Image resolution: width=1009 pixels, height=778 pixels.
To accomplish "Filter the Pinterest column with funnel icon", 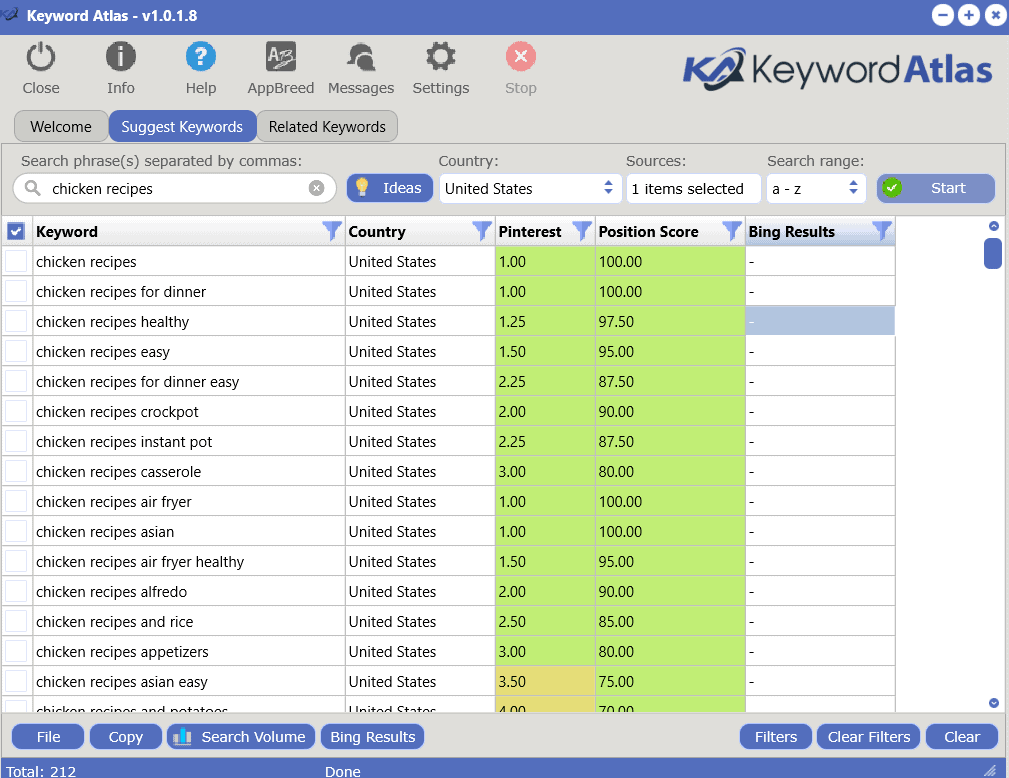I will click(x=582, y=231).
